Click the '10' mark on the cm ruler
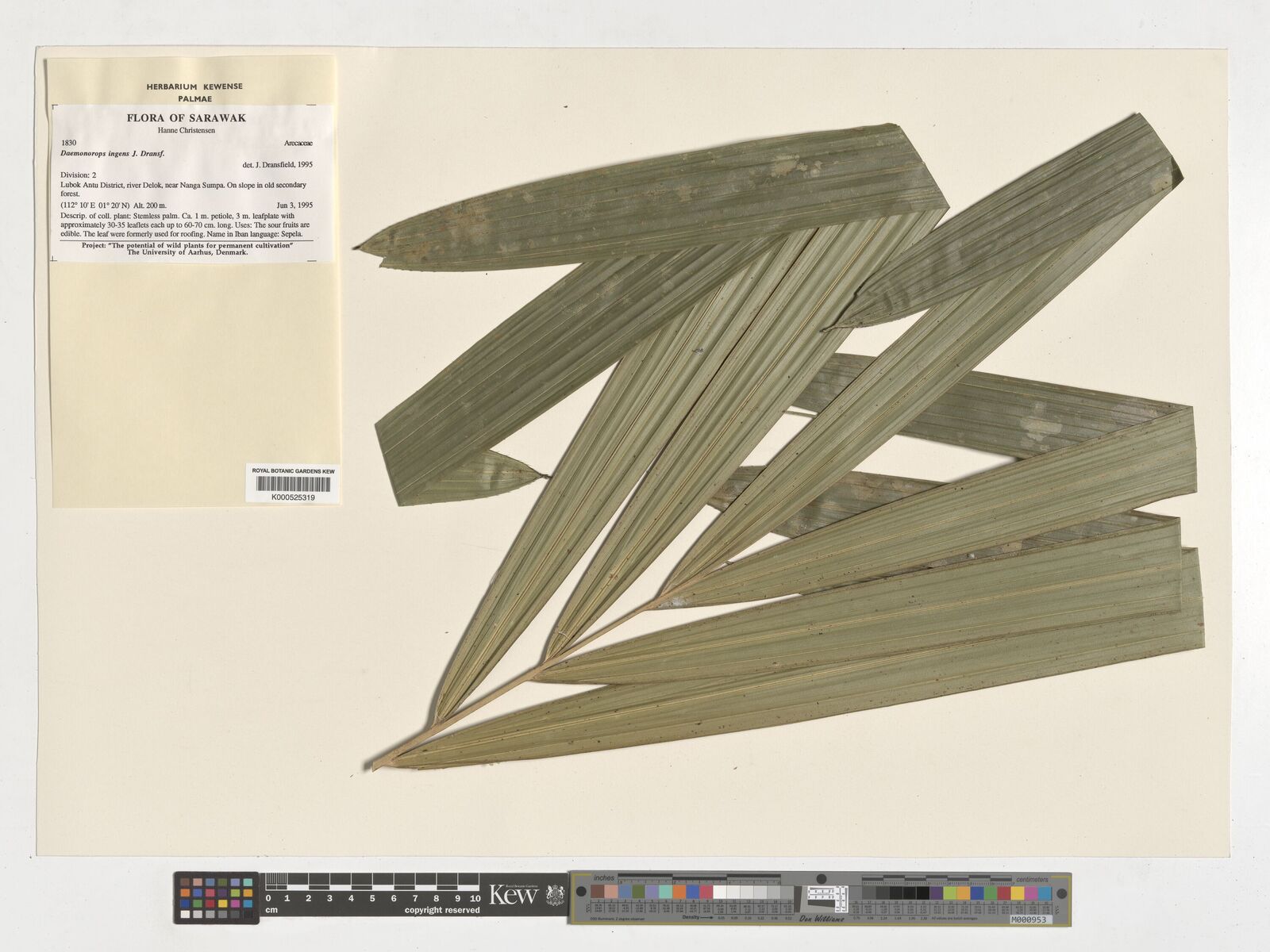 point(475,899)
